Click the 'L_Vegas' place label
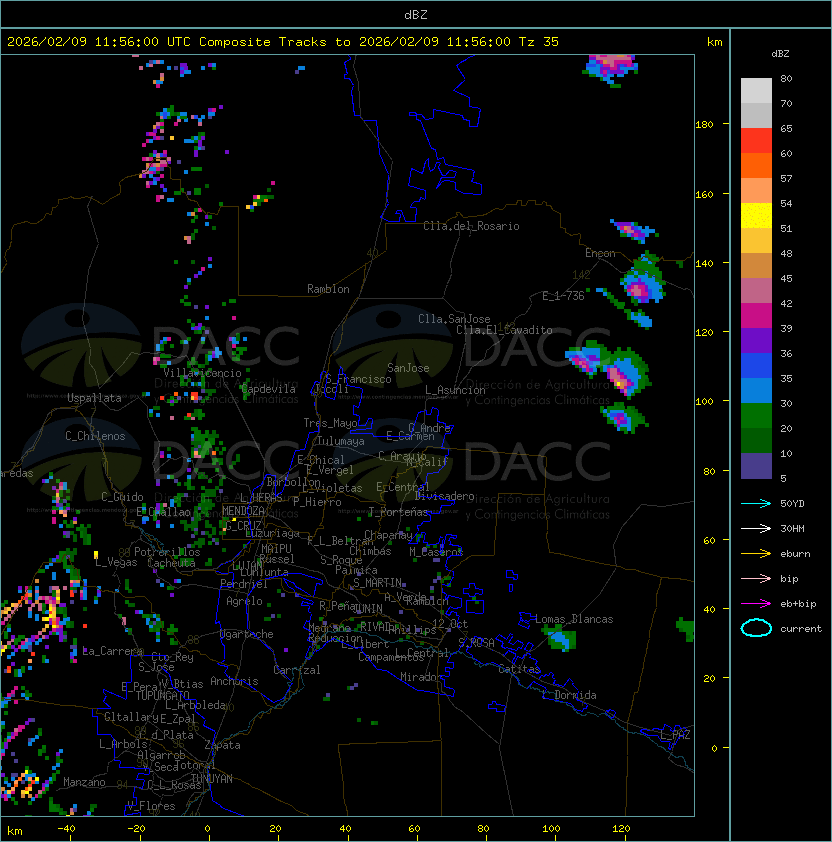This screenshot has height=842, width=832. click(x=116, y=562)
